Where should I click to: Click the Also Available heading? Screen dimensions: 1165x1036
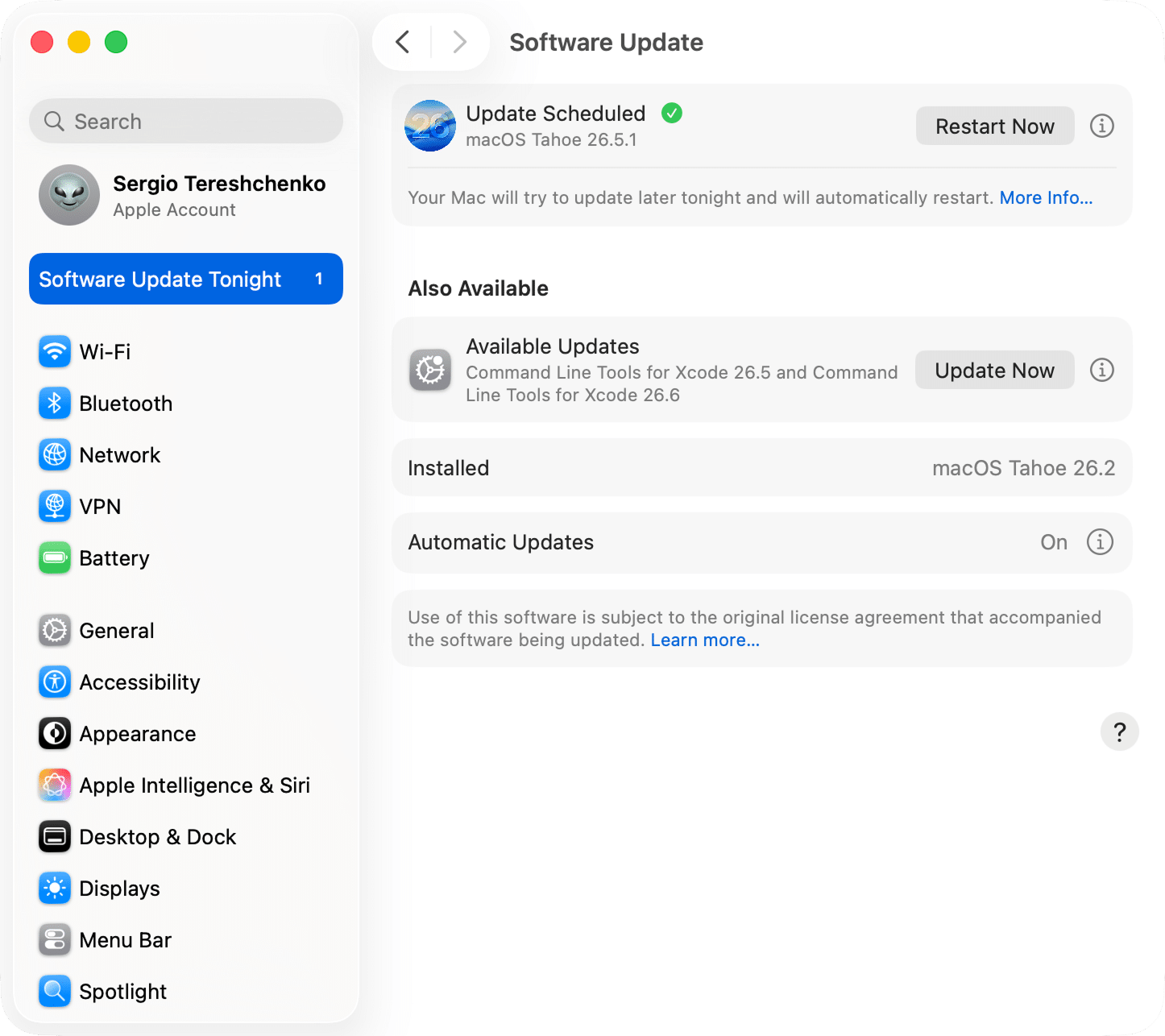[x=479, y=288]
